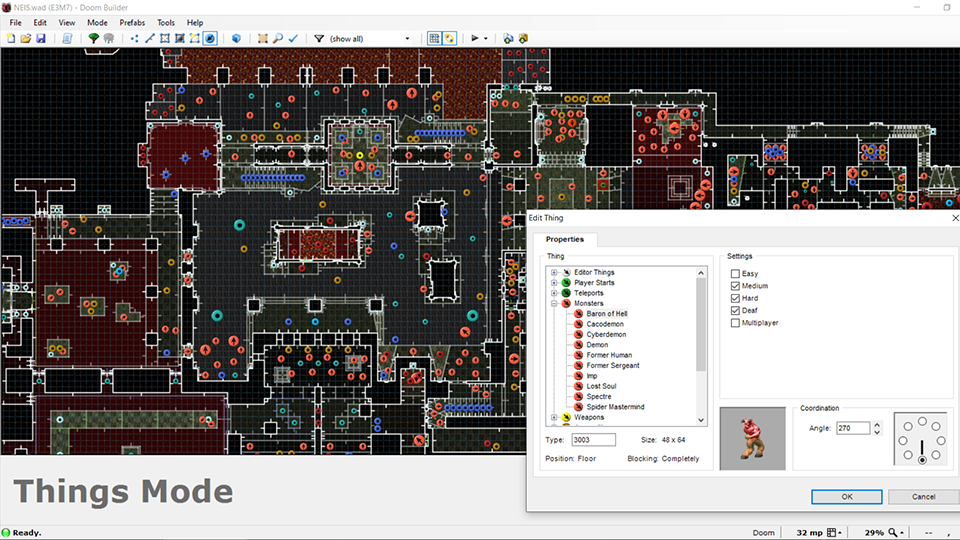Click the green export toolbar icon next to play
Viewport: 960px width, 540px height.
coord(508,39)
